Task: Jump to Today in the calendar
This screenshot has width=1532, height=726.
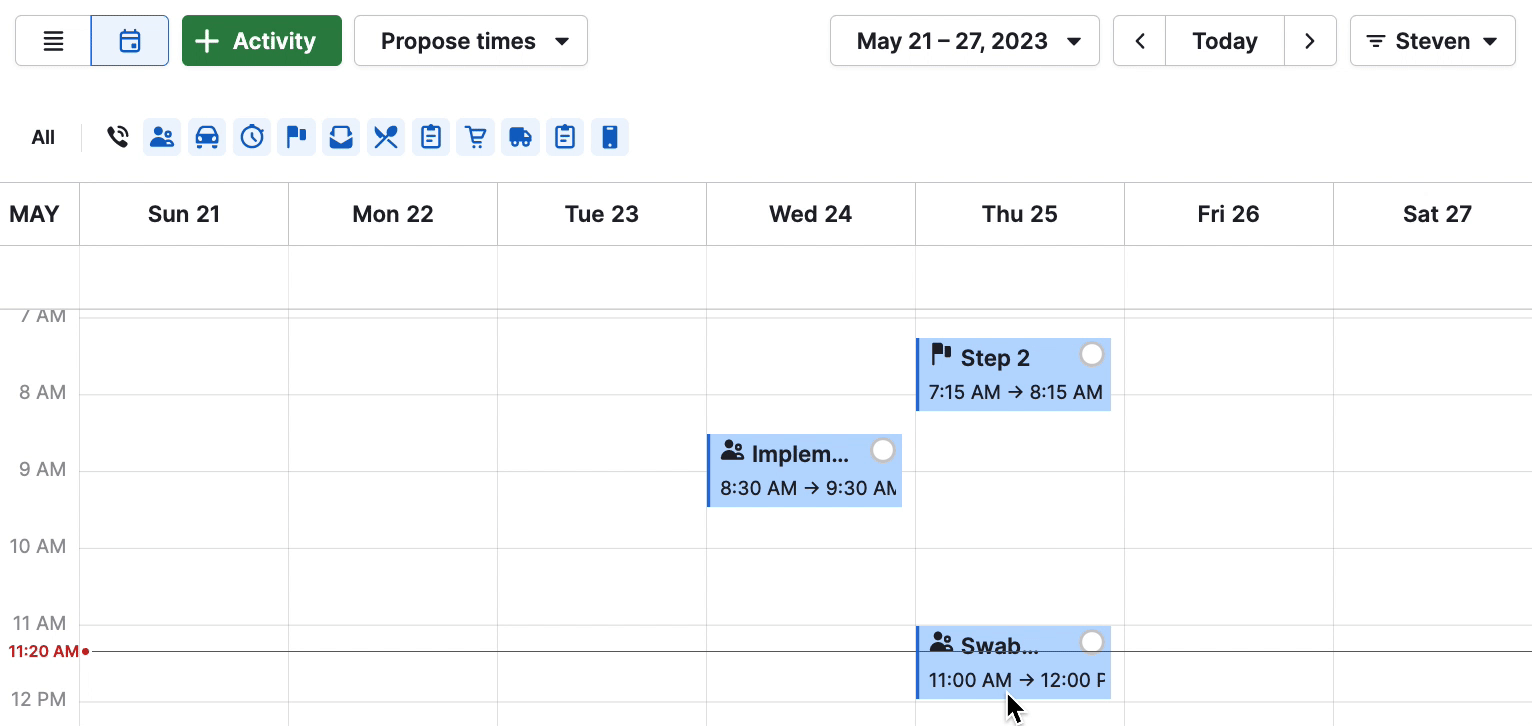Action: (x=1225, y=41)
